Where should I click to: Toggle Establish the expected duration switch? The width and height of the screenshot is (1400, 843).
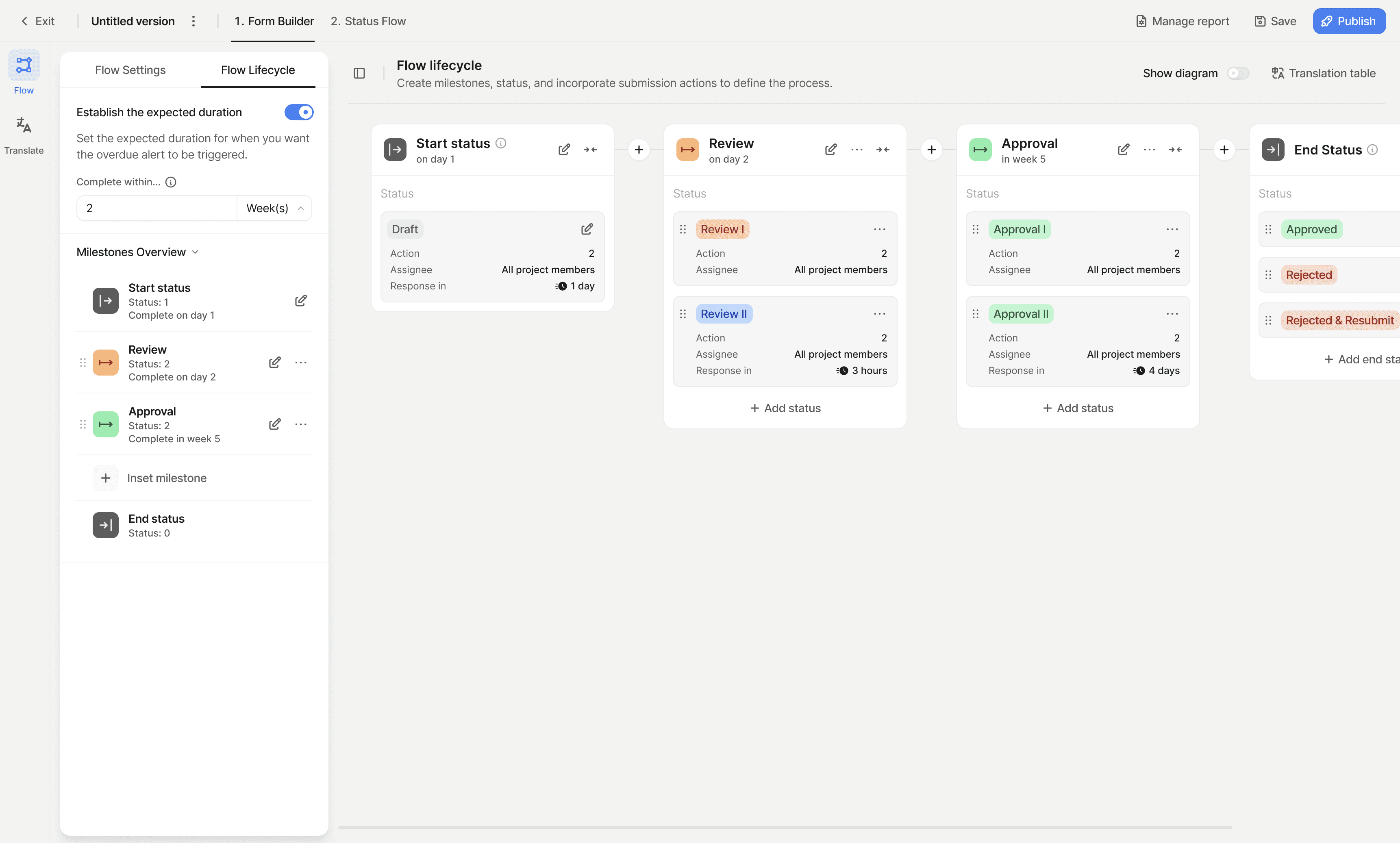(x=299, y=113)
